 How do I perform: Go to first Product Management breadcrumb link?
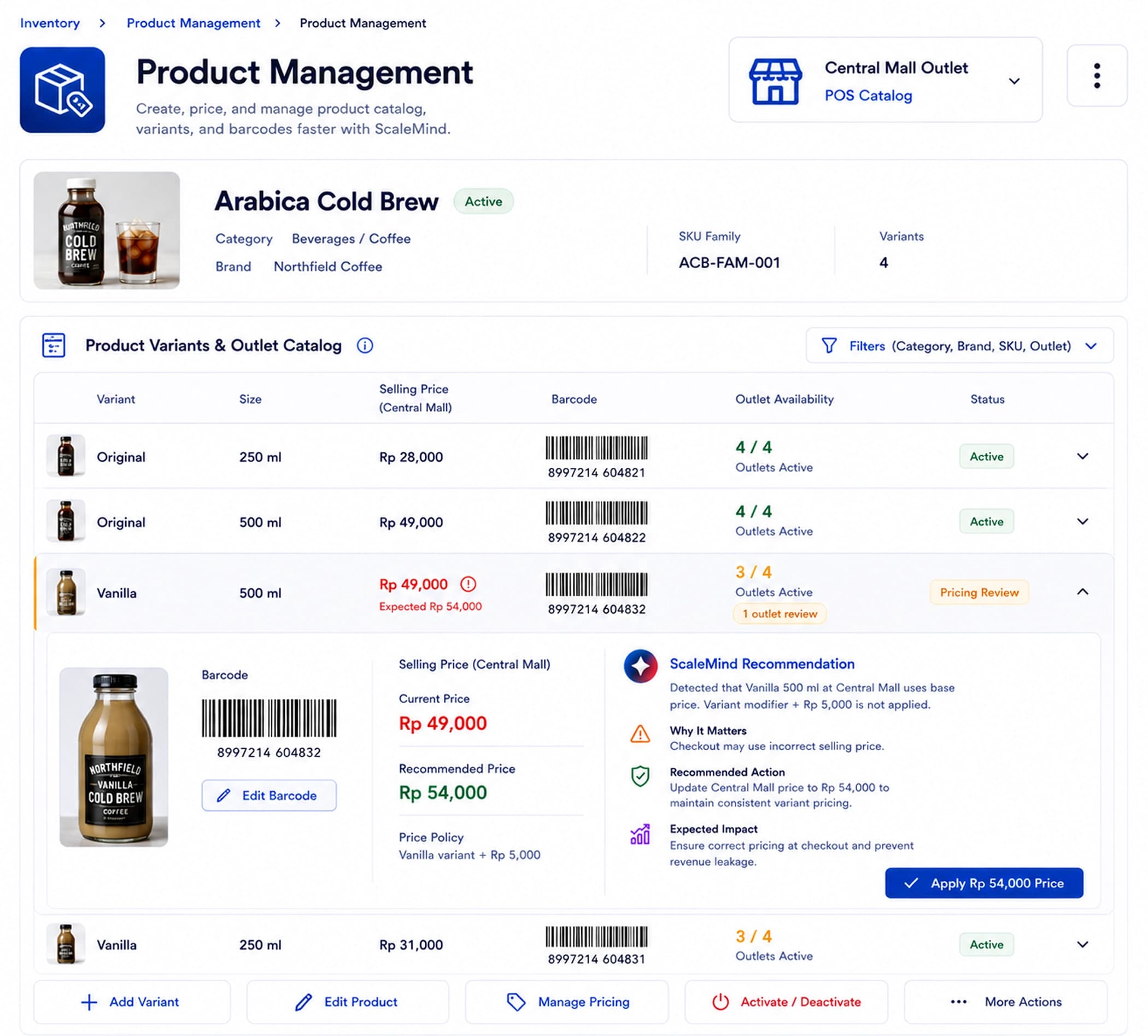click(193, 23)
